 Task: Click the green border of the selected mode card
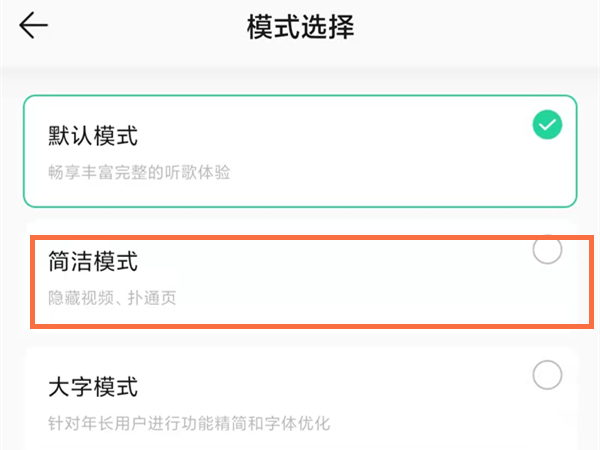[x=300, y=96]
